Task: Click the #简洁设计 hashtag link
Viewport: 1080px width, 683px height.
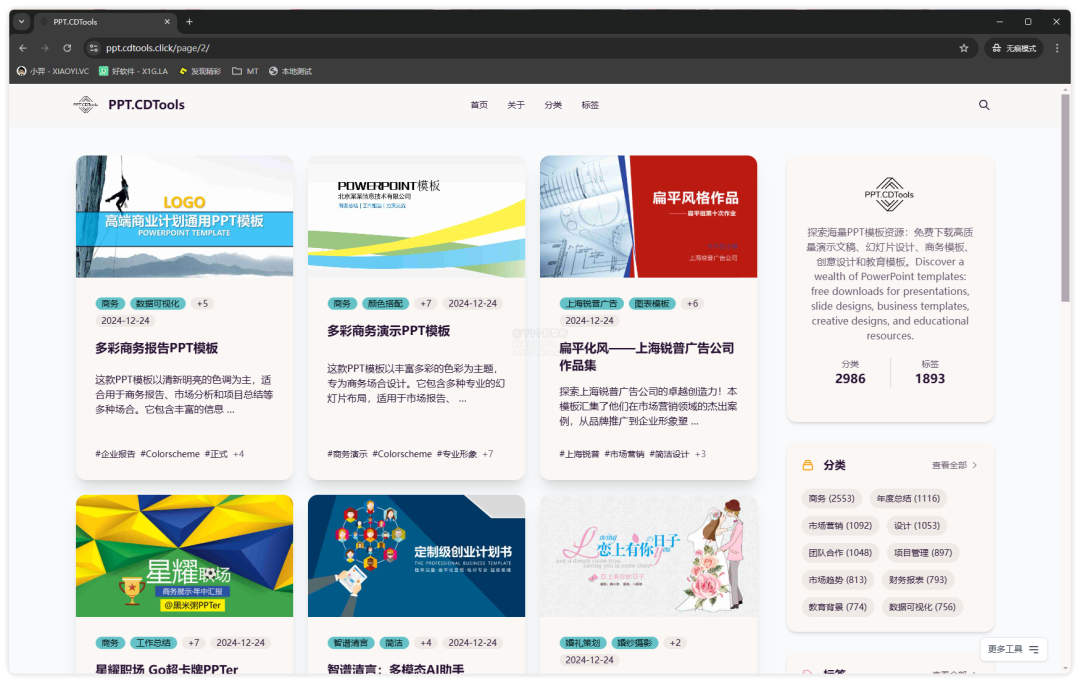Action: [x=669, y=454]
